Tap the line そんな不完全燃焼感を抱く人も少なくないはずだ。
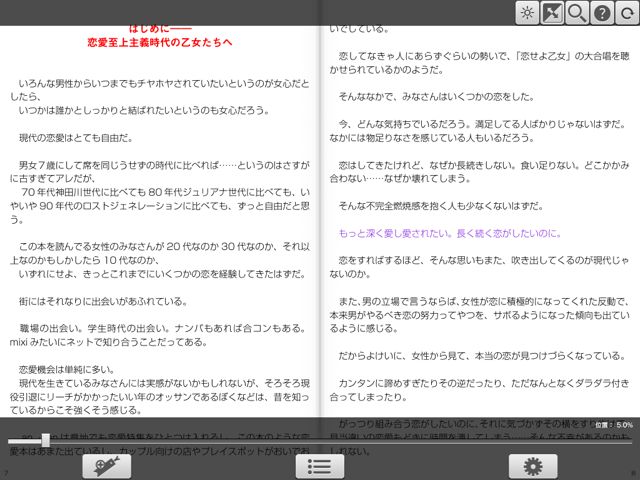Screen dimensions: 640x480 (x=441, y=206)
